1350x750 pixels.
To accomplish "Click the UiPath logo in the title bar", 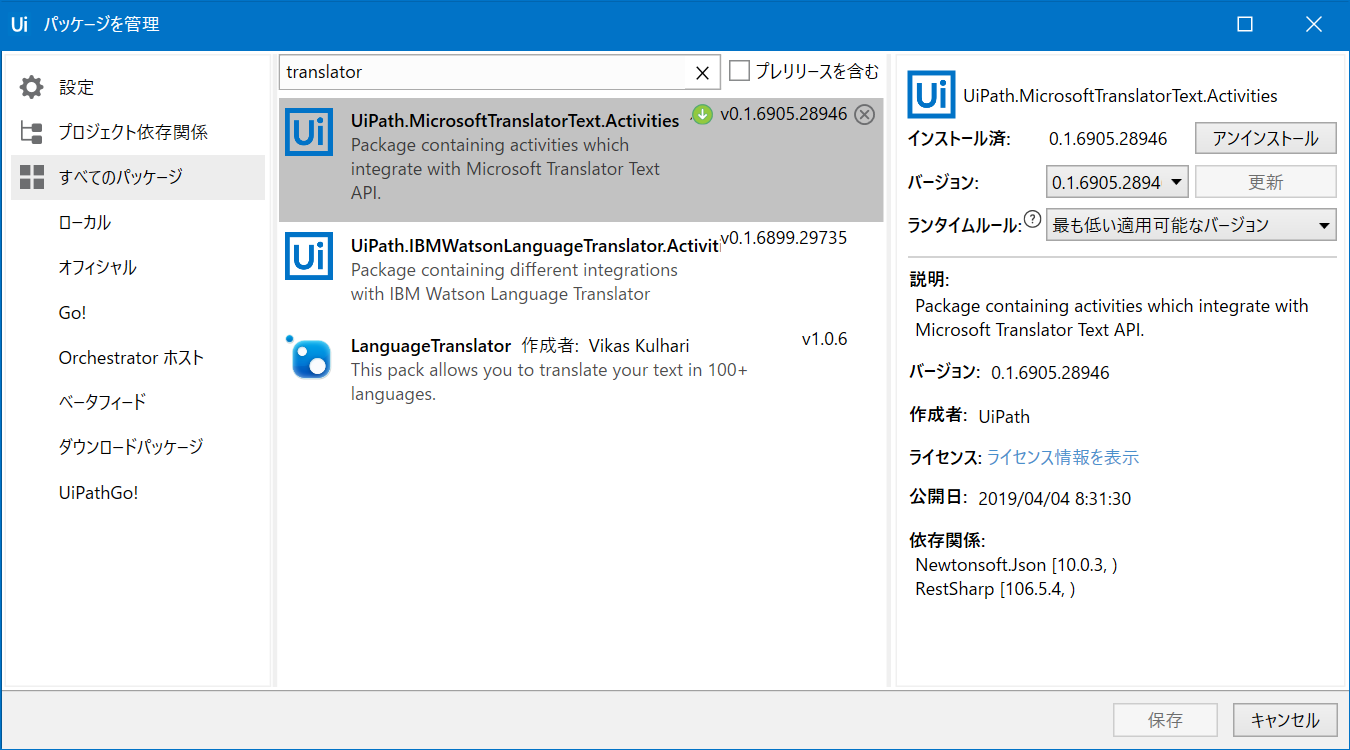I will point(19,24).
